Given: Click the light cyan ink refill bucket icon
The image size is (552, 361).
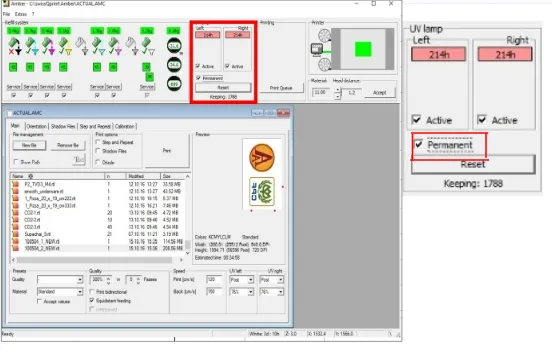Looking at the screenshot, I should click(x=98, y=46).
